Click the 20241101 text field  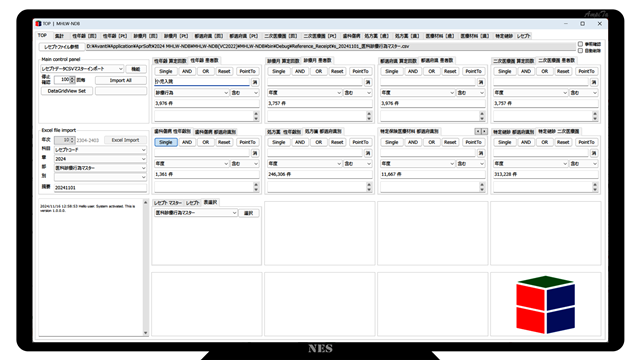pos(100,188)
